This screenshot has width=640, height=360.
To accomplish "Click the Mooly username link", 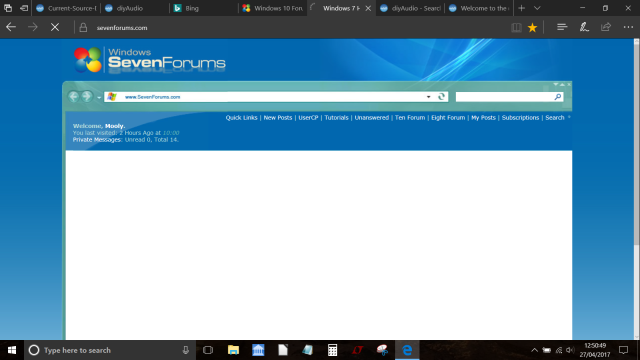I will (x=114, y=126).
